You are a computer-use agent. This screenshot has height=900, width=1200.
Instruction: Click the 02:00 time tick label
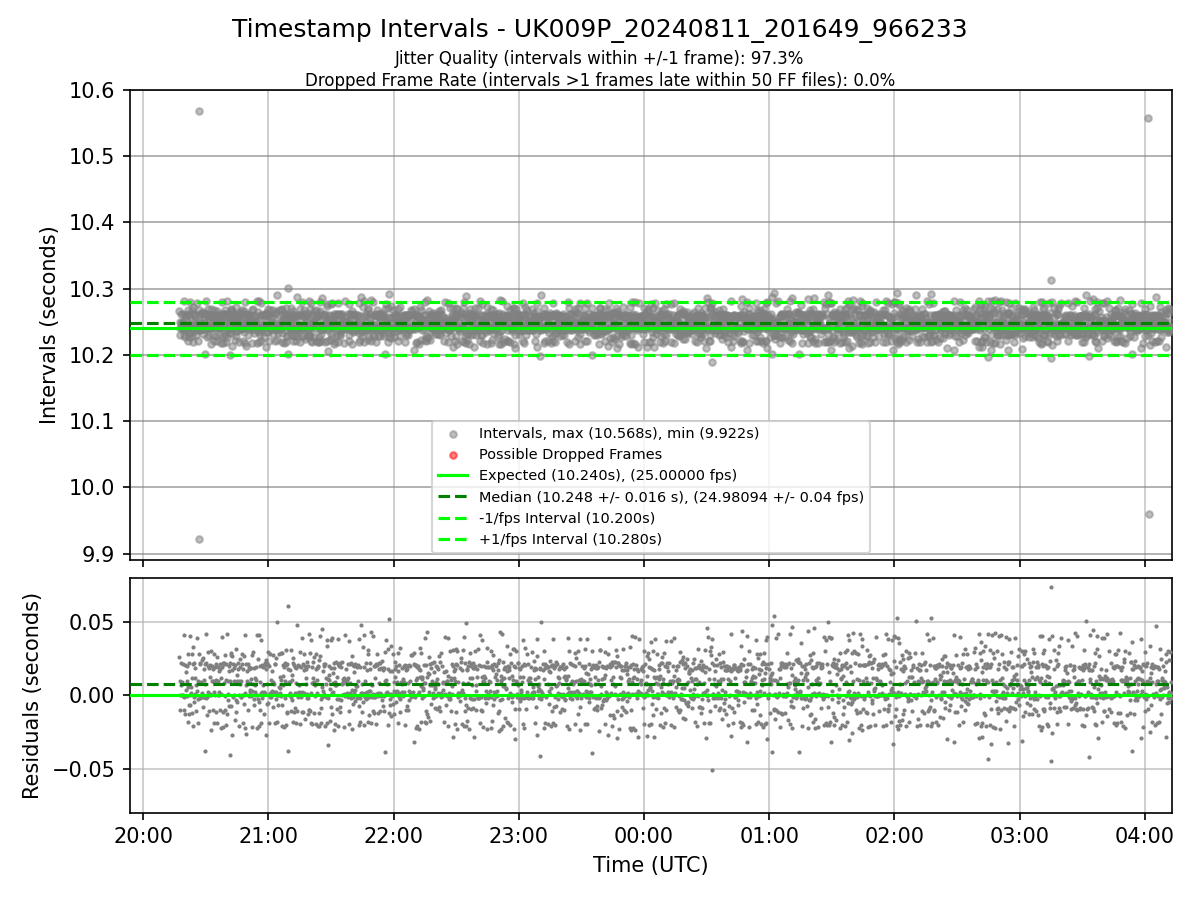pos(894,834)
